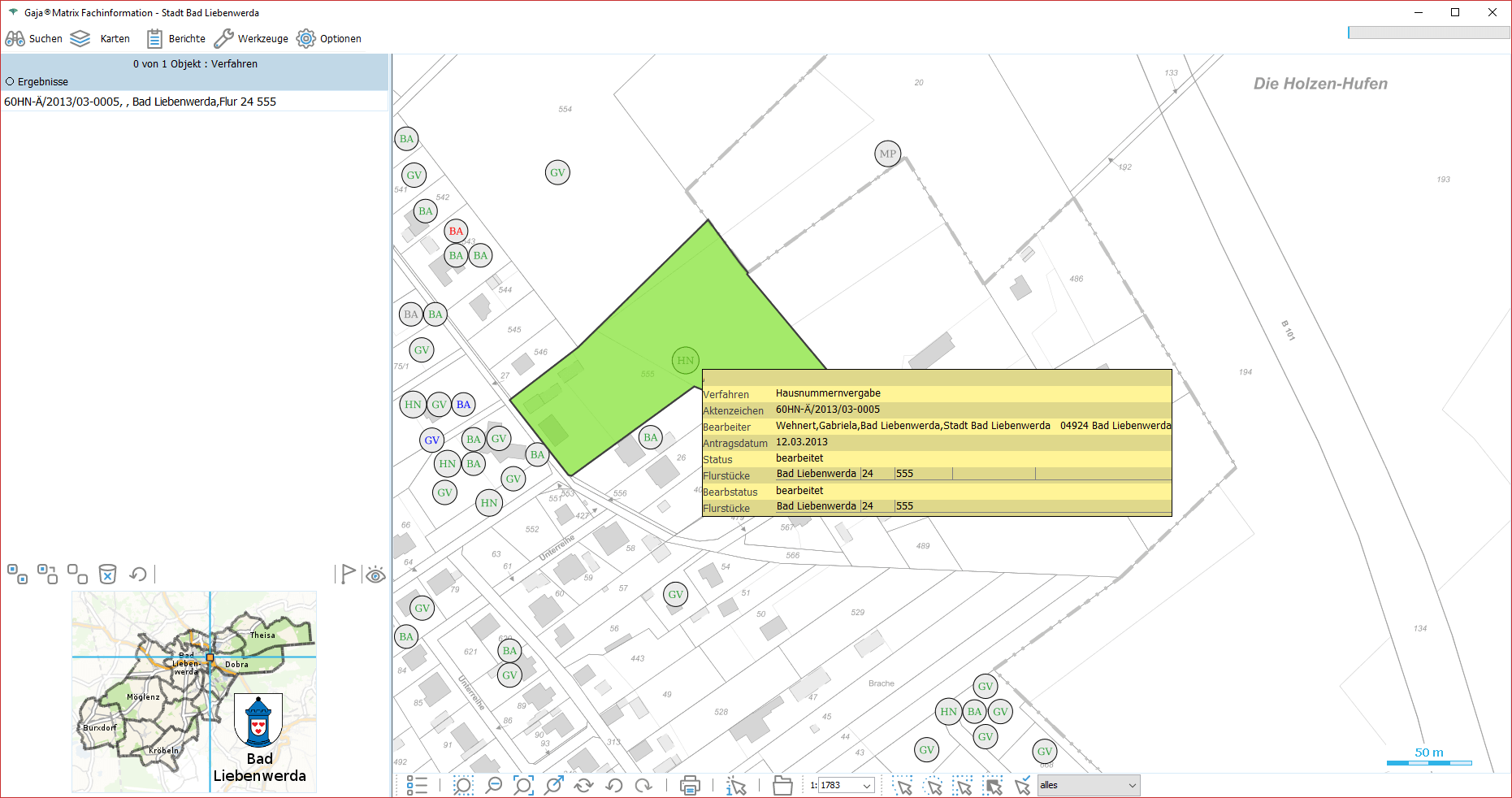Click the HN marker on green parcel

coord(685,360)
